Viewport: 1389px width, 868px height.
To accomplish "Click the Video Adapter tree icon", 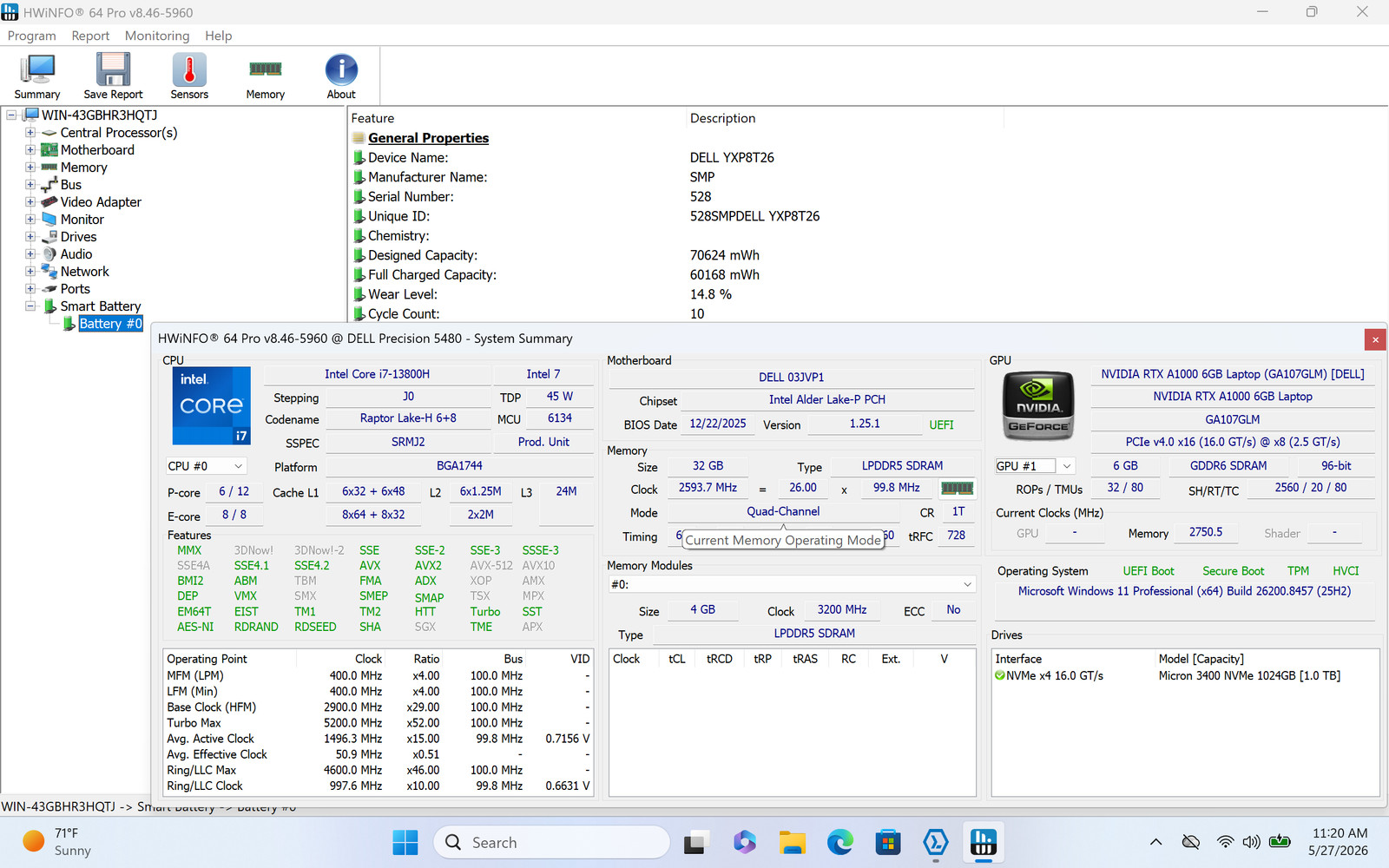I will tap(49, 201).
